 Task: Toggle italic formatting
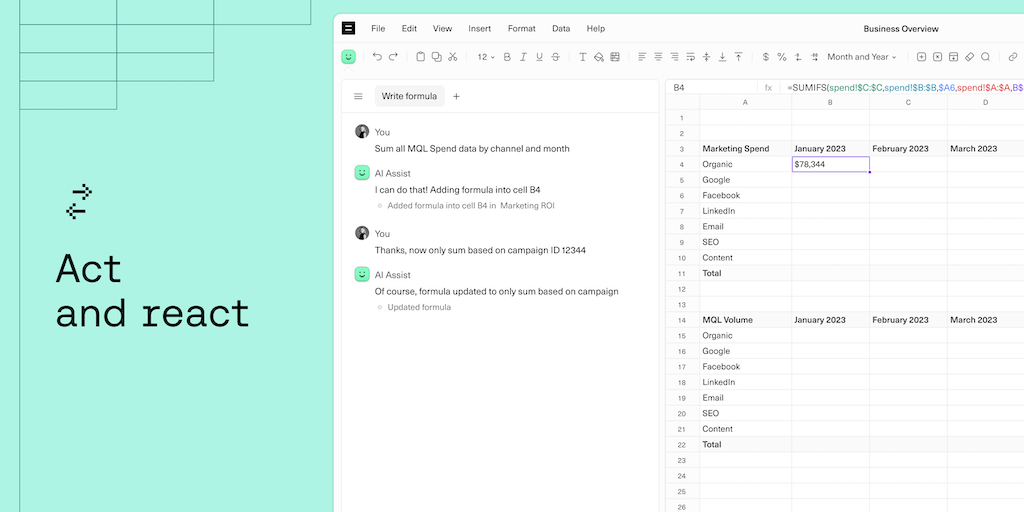point(523,57)
